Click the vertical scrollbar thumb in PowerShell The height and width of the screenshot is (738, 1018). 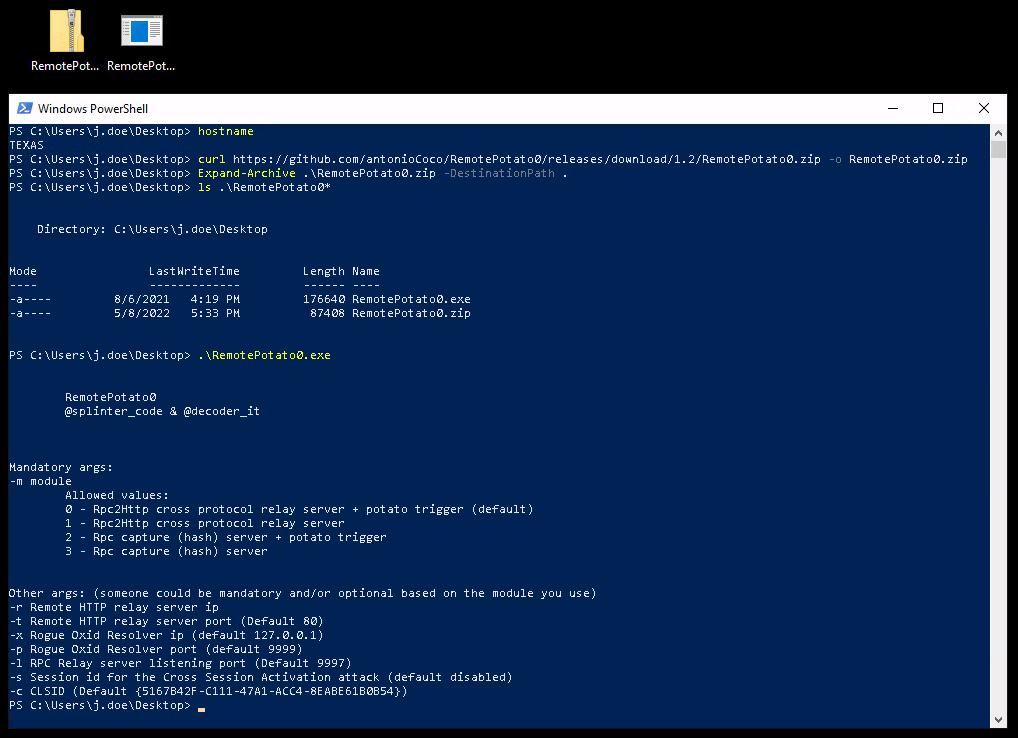pos(998,150)
